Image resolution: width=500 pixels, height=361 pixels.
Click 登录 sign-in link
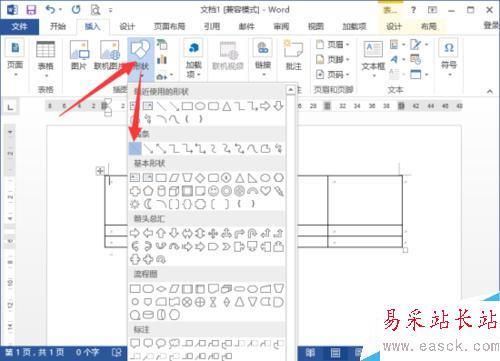491,25
